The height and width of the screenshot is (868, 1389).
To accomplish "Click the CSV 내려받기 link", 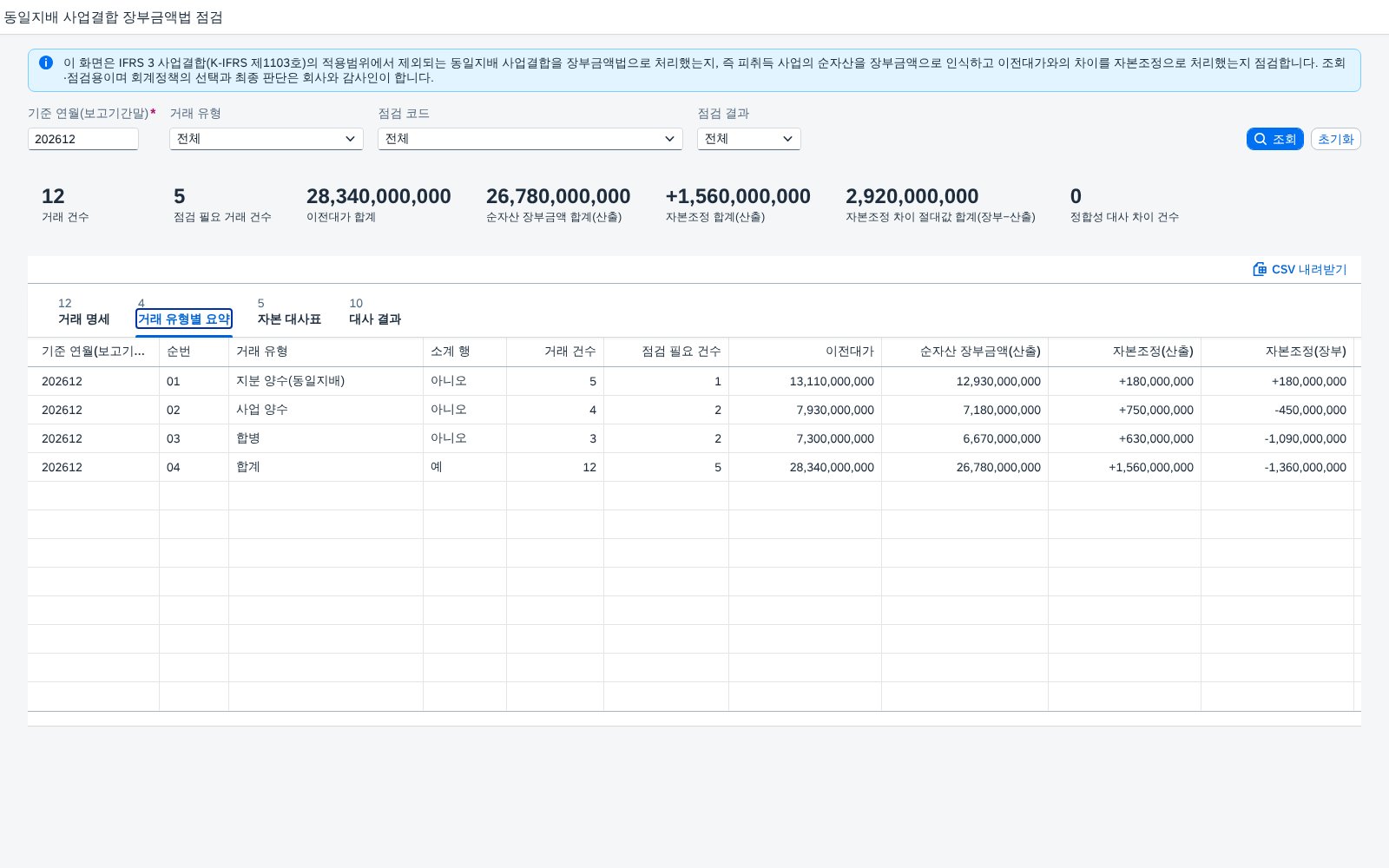I will click(1300, 269).
